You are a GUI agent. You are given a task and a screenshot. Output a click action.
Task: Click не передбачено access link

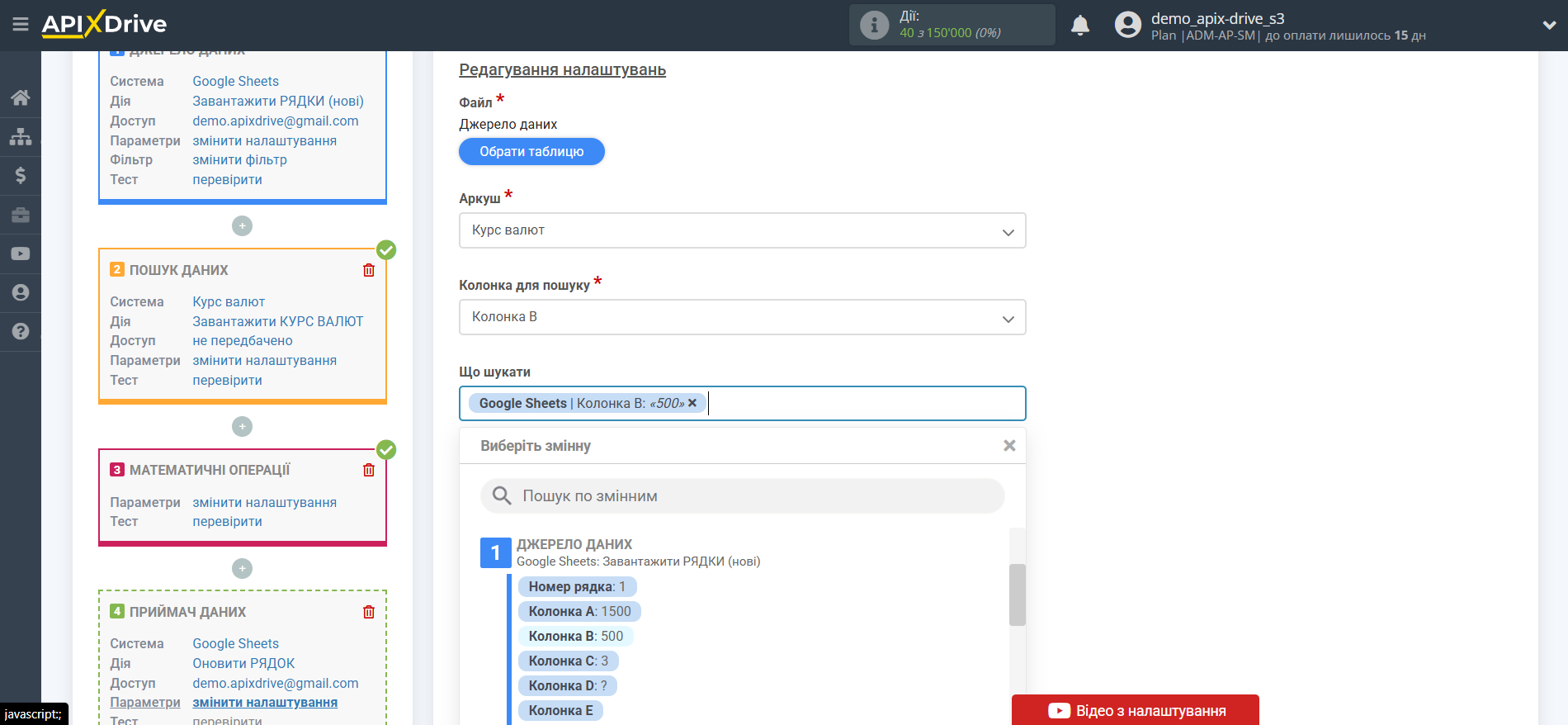click(x=243, y=340)
